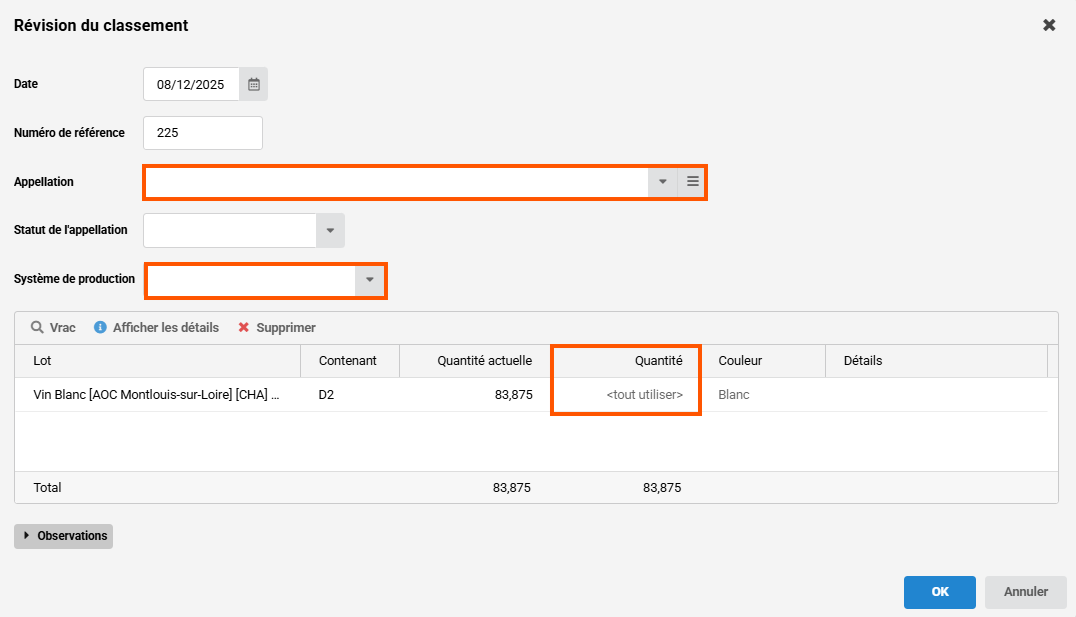Select the Vin Blanc Montlouis-sur-Loire row
Screen dimensions: 1076x617
[156, 395]
